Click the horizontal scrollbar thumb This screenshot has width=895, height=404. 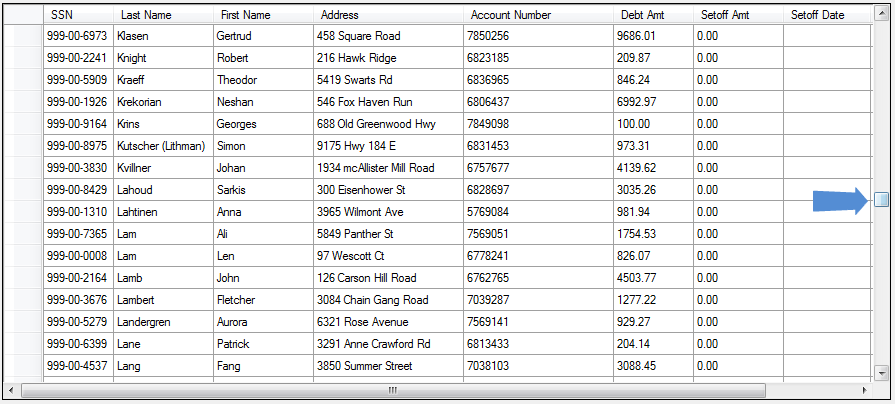pyautogui.click(x=393, y=391)
